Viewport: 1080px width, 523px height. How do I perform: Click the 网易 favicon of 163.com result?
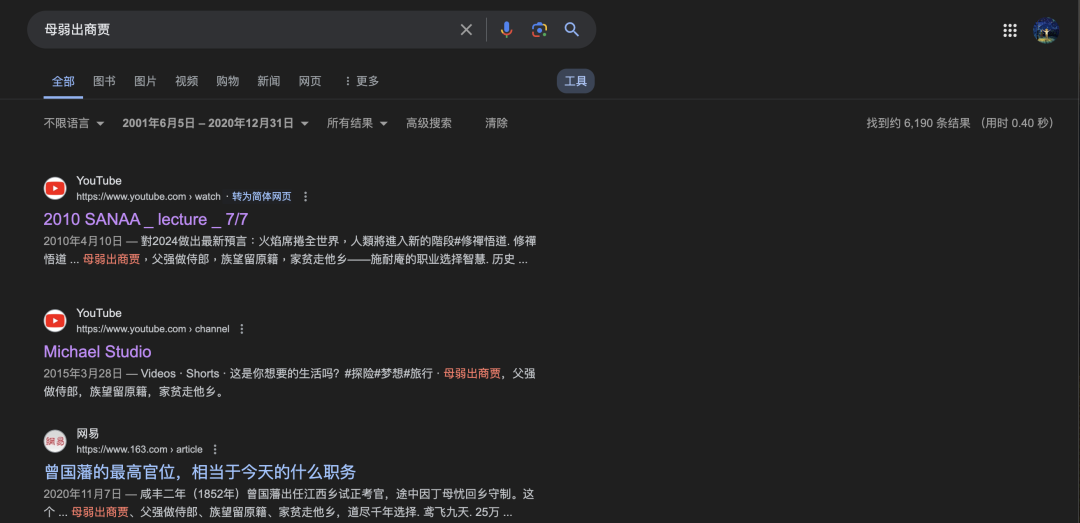click(55, 441)
